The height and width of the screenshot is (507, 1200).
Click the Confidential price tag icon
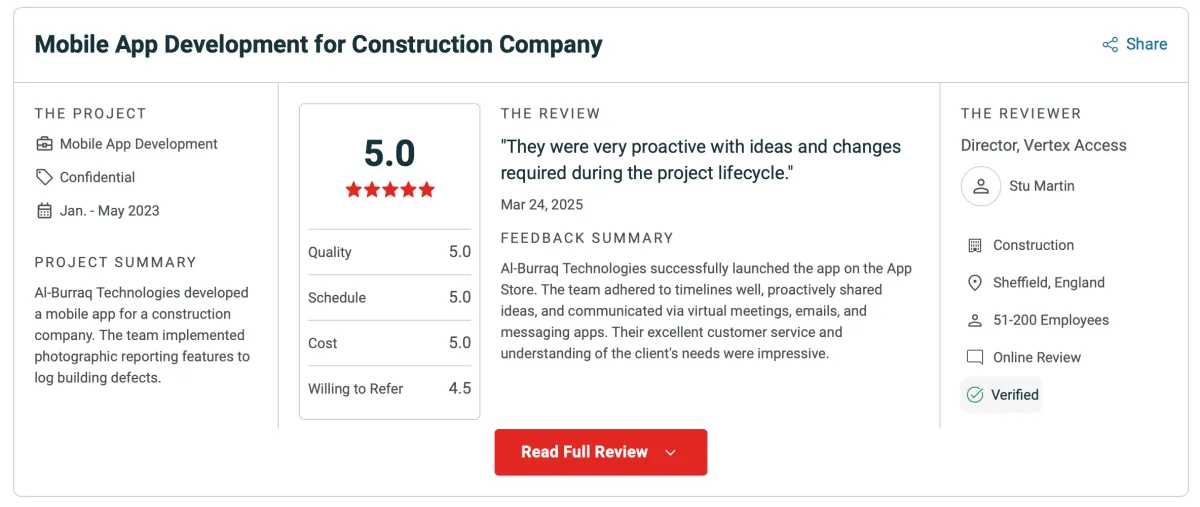click(x=44, y=177)
